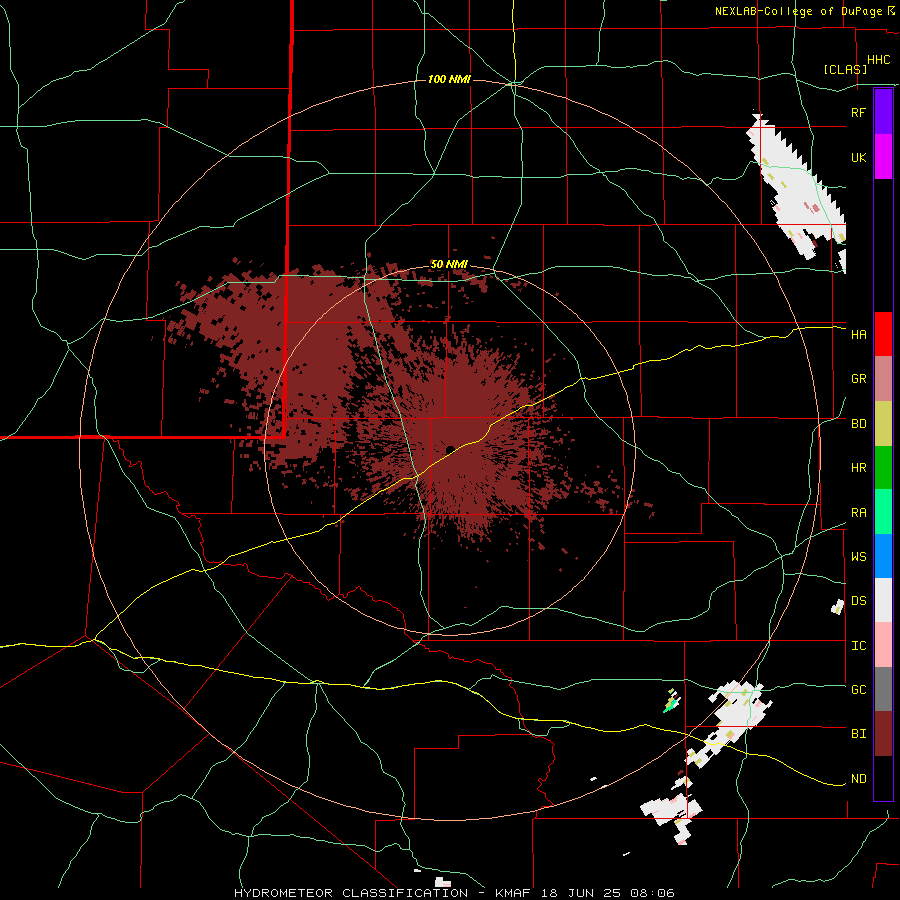Screen dimensions: 900x900
Task: Click the light pink IC legend swatch
Action: tap(883, 645)
